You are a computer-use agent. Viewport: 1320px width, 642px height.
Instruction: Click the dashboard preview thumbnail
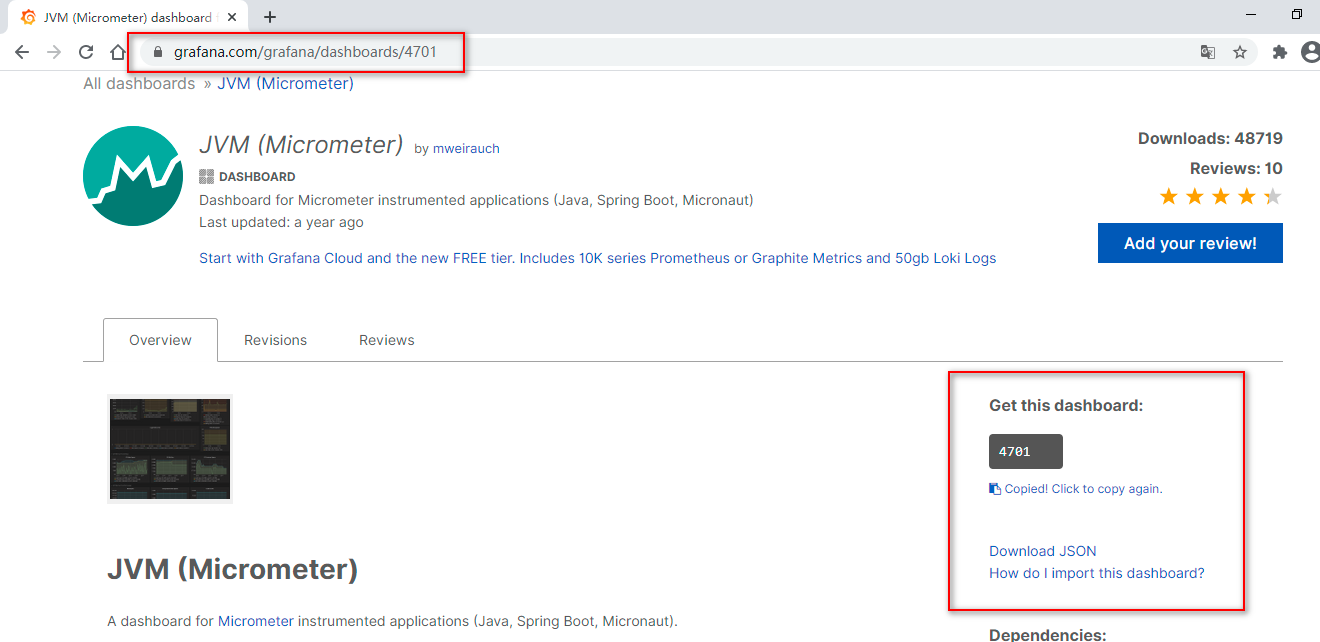pos(169,448)
